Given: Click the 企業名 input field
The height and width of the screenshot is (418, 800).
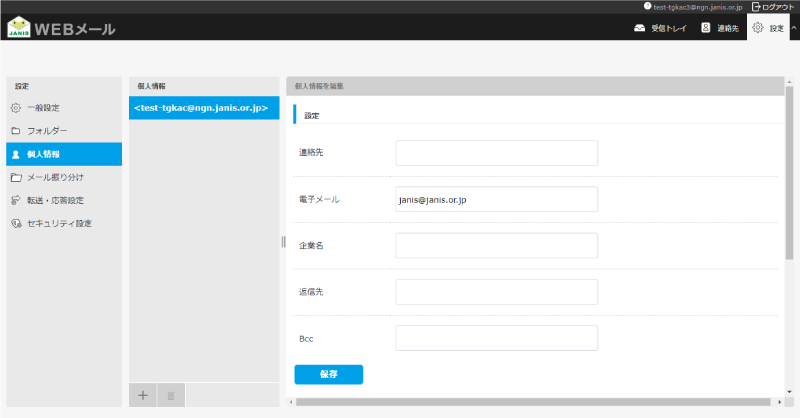Looking at the screenshot, I should coord(496,246).
